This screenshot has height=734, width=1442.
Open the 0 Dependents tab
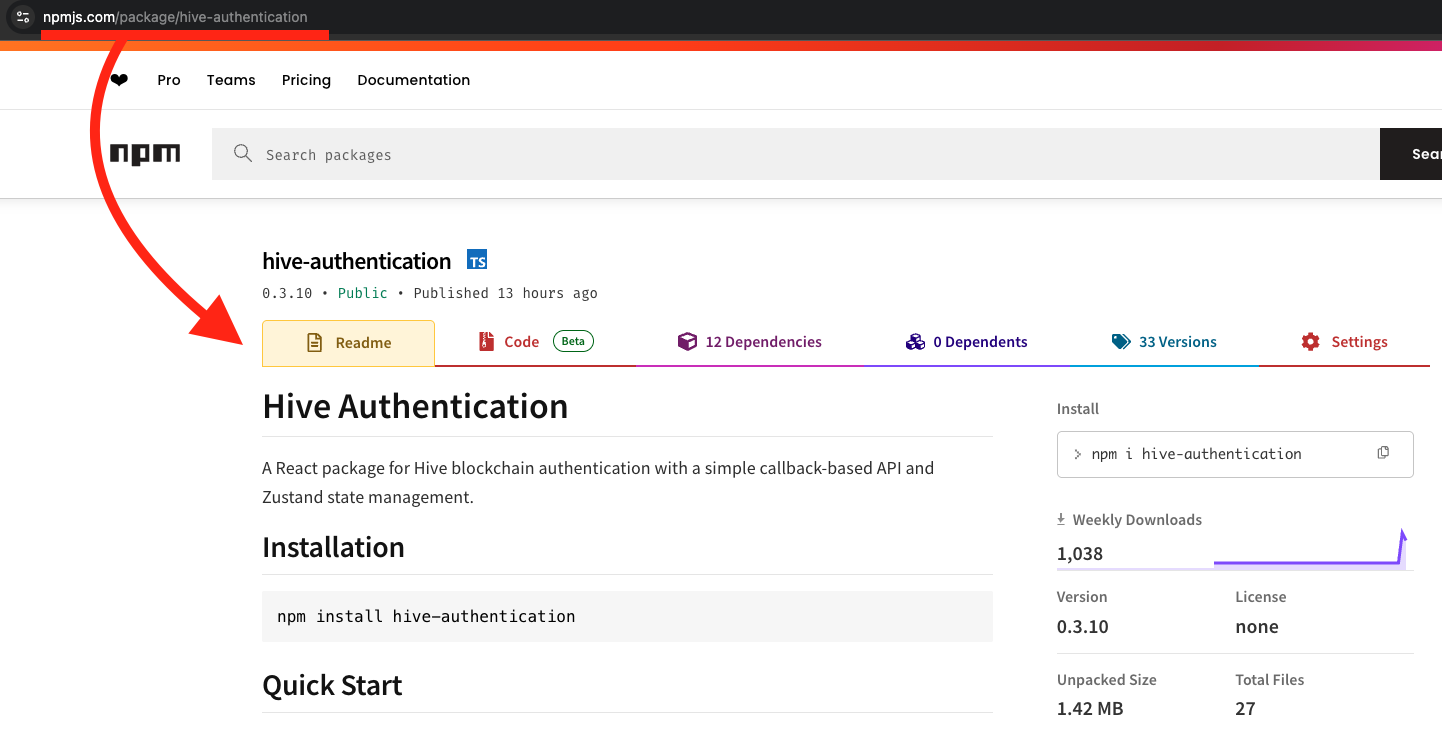(x=966, y=342)
